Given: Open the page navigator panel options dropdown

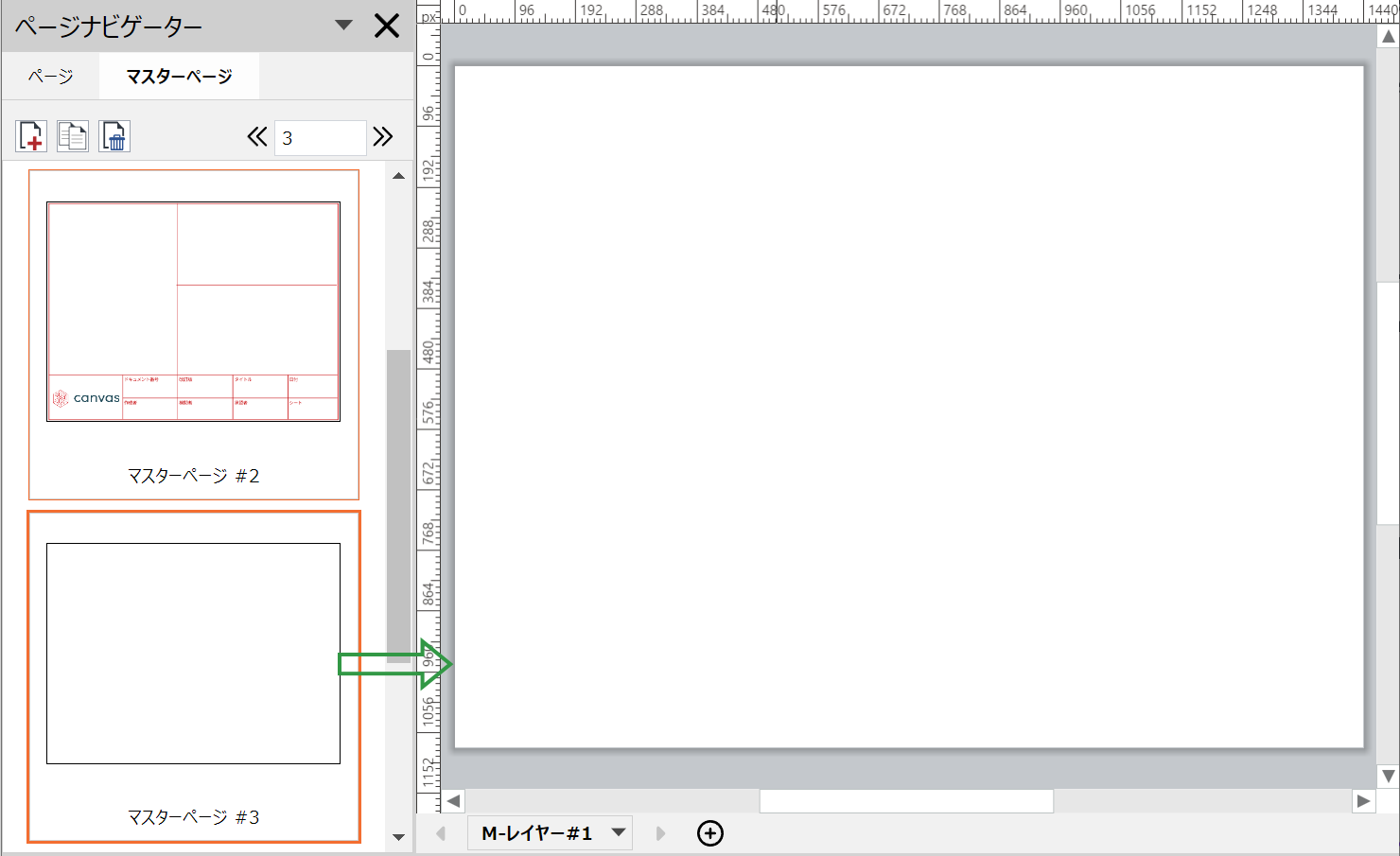Looking at the screenshot, I should (344, 26).
